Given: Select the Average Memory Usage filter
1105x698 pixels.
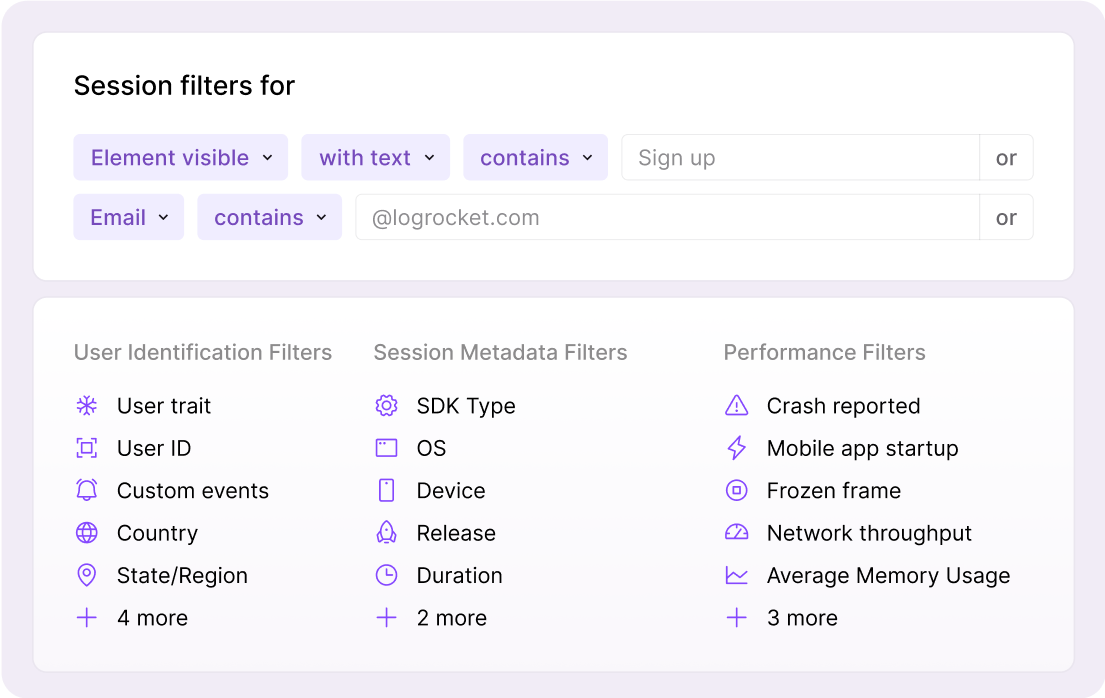Looking at the screenshot, I should coord(887,576).
